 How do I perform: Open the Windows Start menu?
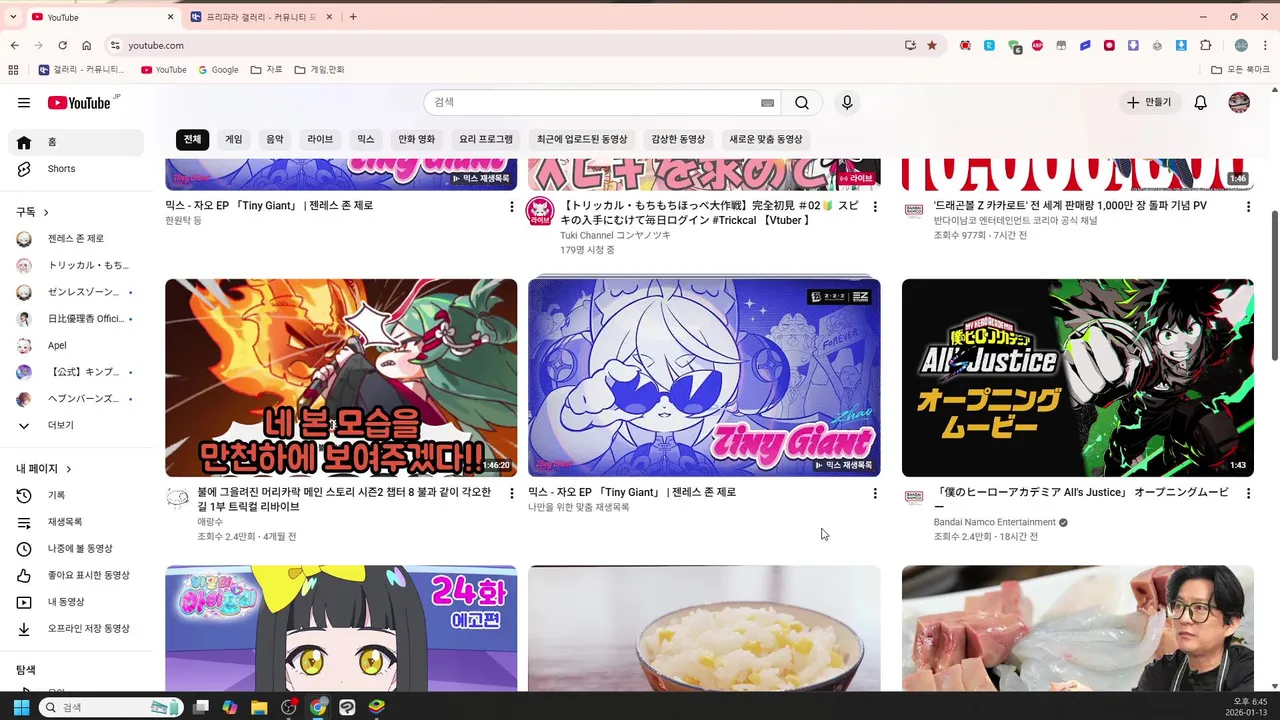coord(21,707)
